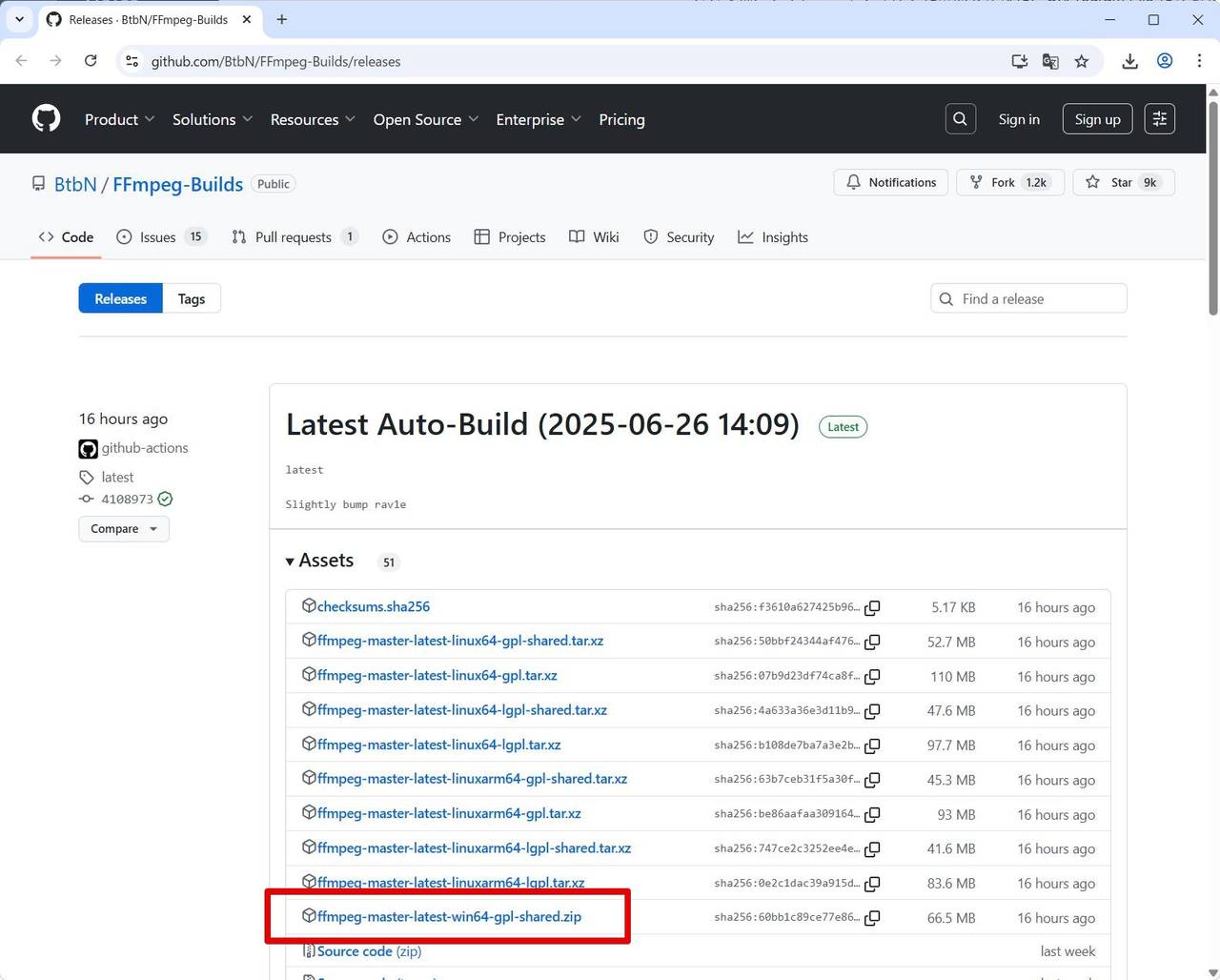Image resolution: width=1220 pixels, height=980 pixels.
Task: Open new browser tab
Action: [x=281, y=19]
